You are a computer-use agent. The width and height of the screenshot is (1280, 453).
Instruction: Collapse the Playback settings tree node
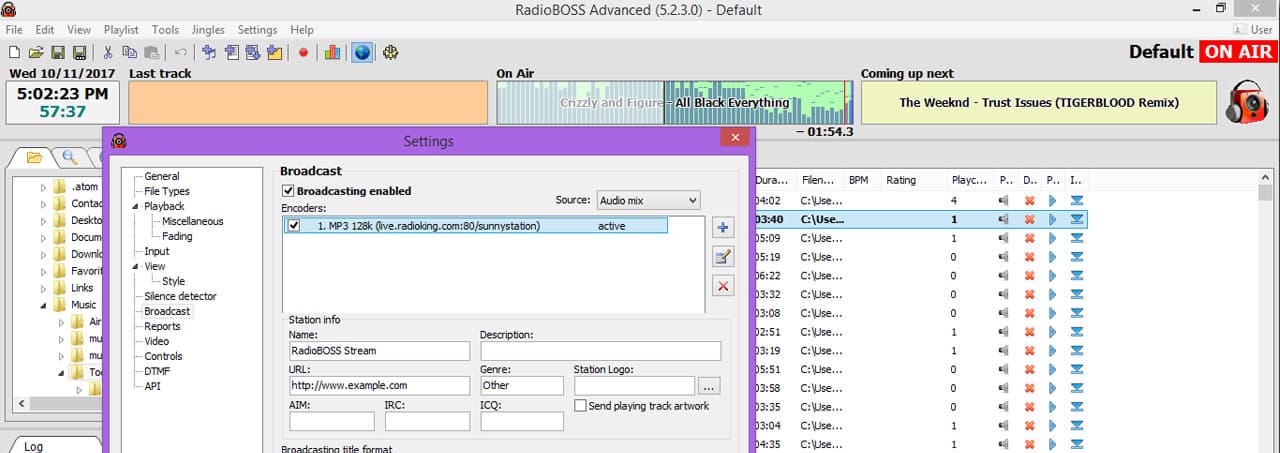pyautogui.click(x=136, y=206)
